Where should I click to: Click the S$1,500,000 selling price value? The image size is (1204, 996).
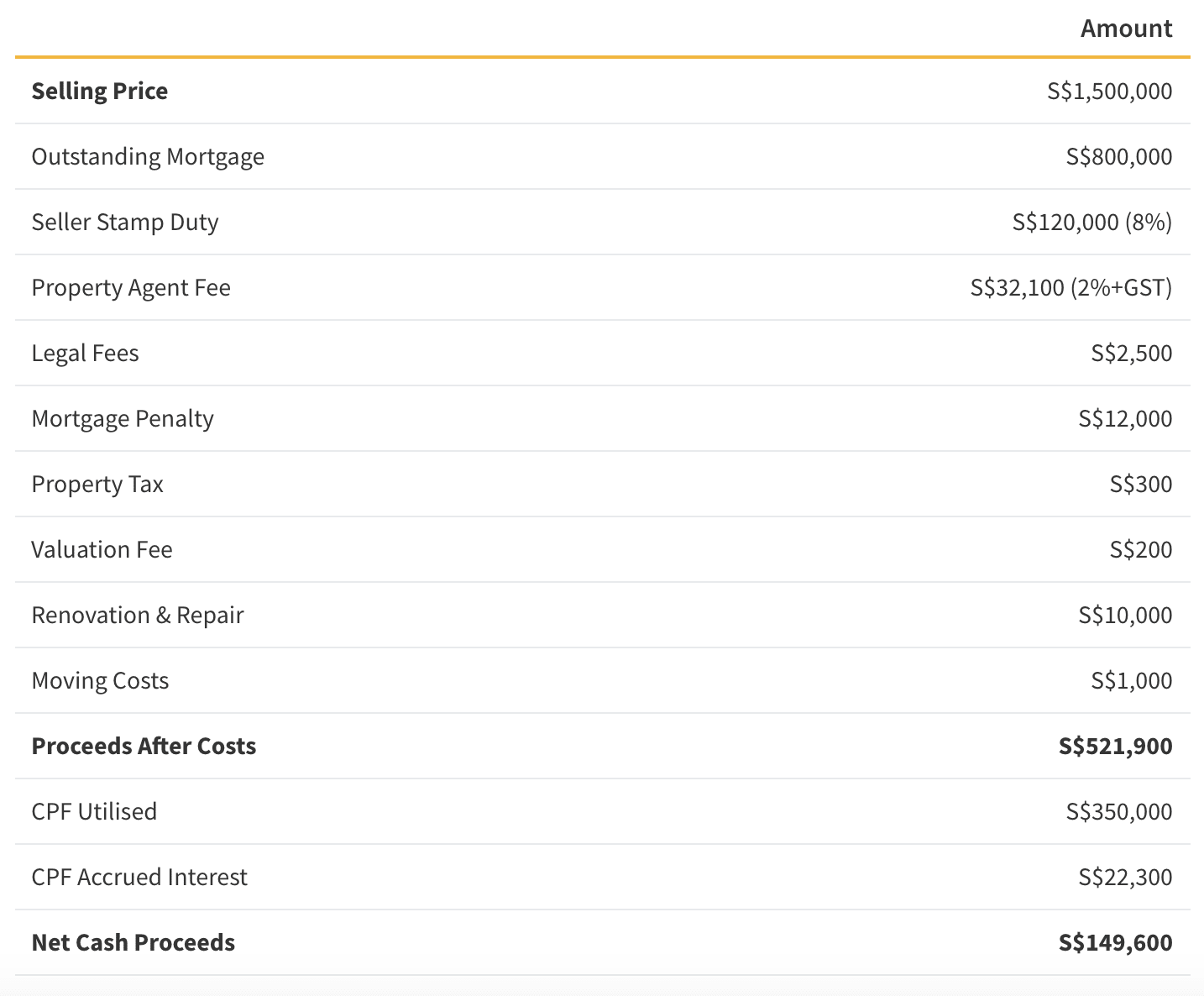(1109, 91)
